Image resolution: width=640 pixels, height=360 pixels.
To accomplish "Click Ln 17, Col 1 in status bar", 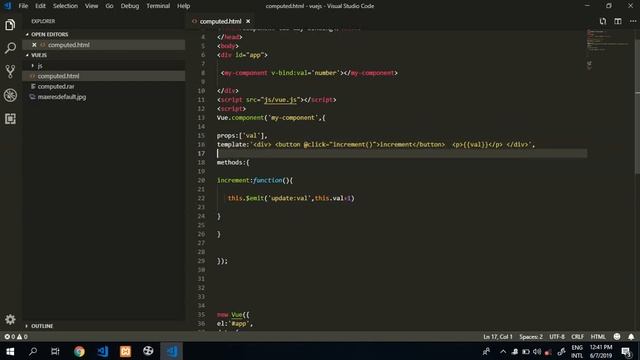I will point(498,337).
